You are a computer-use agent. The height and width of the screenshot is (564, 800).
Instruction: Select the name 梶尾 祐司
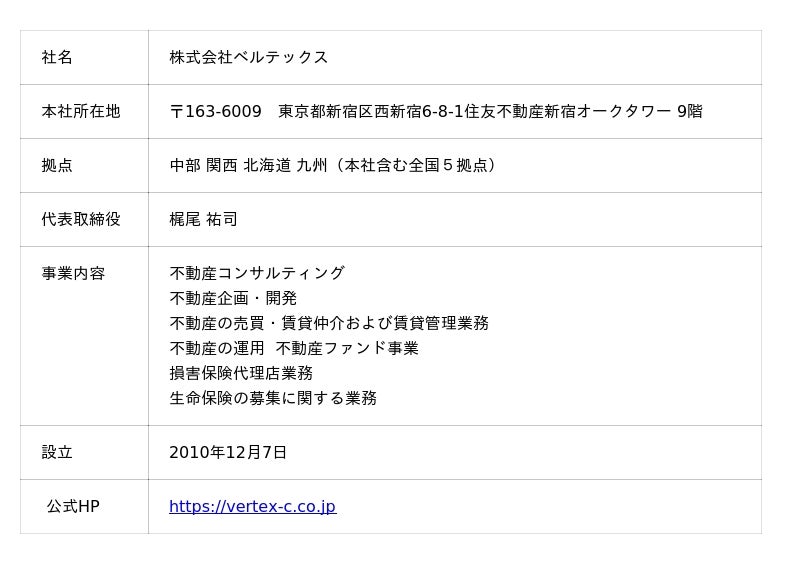(x=203, y=220)
